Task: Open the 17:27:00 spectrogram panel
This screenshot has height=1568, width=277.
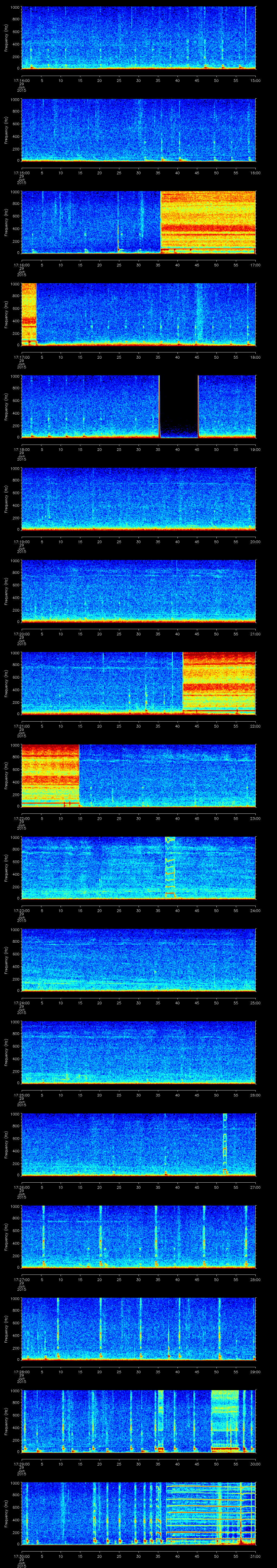Action: pyautogui.click(x=138, y=1237)
